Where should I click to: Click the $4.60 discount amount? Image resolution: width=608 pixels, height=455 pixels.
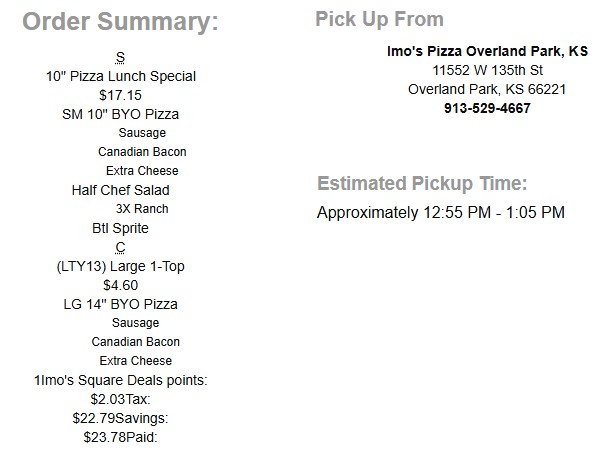point(120,285)
